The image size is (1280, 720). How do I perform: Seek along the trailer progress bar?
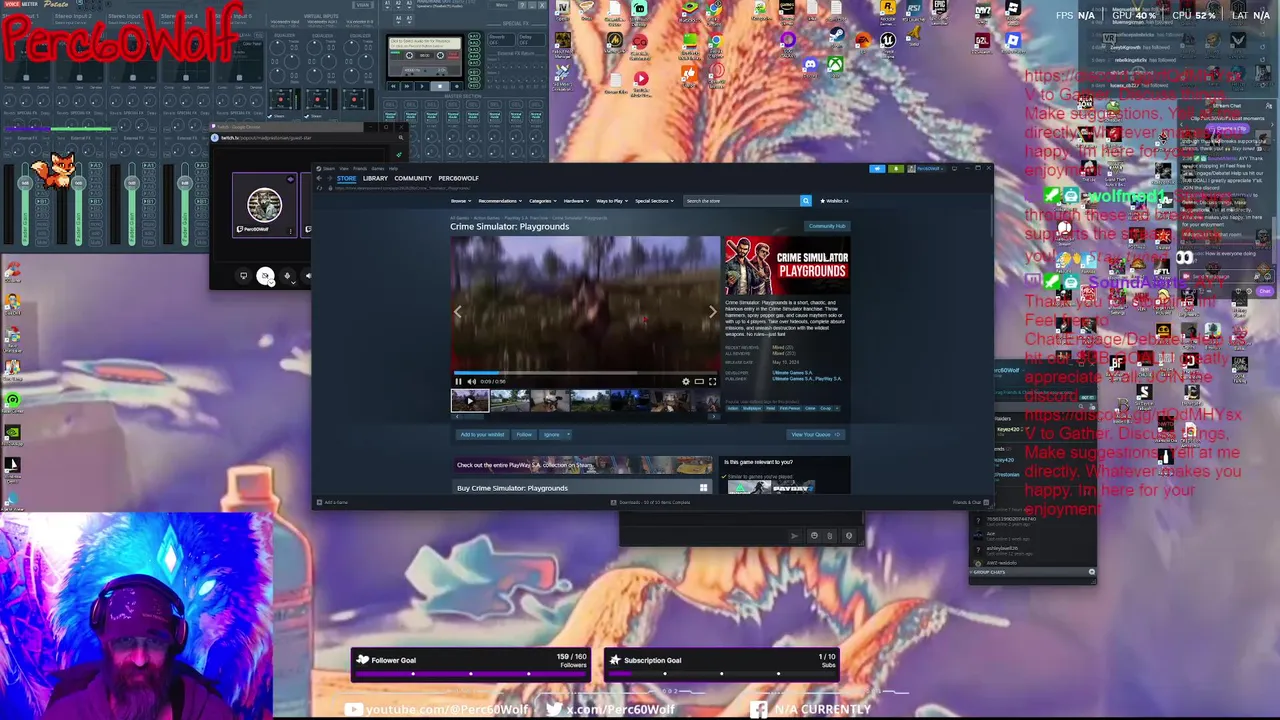click(x=585, y=372)
